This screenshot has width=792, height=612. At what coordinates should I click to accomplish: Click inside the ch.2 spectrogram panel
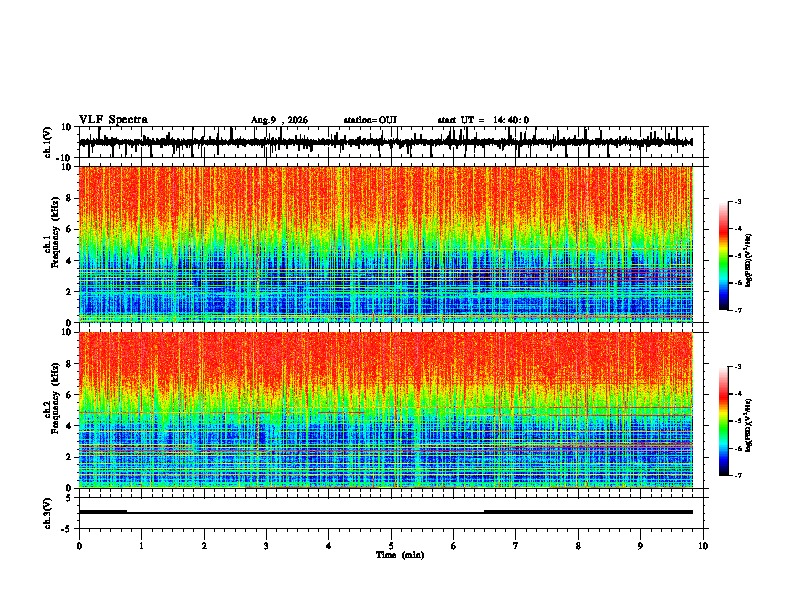pyautogui.click(x=386, y=410)
